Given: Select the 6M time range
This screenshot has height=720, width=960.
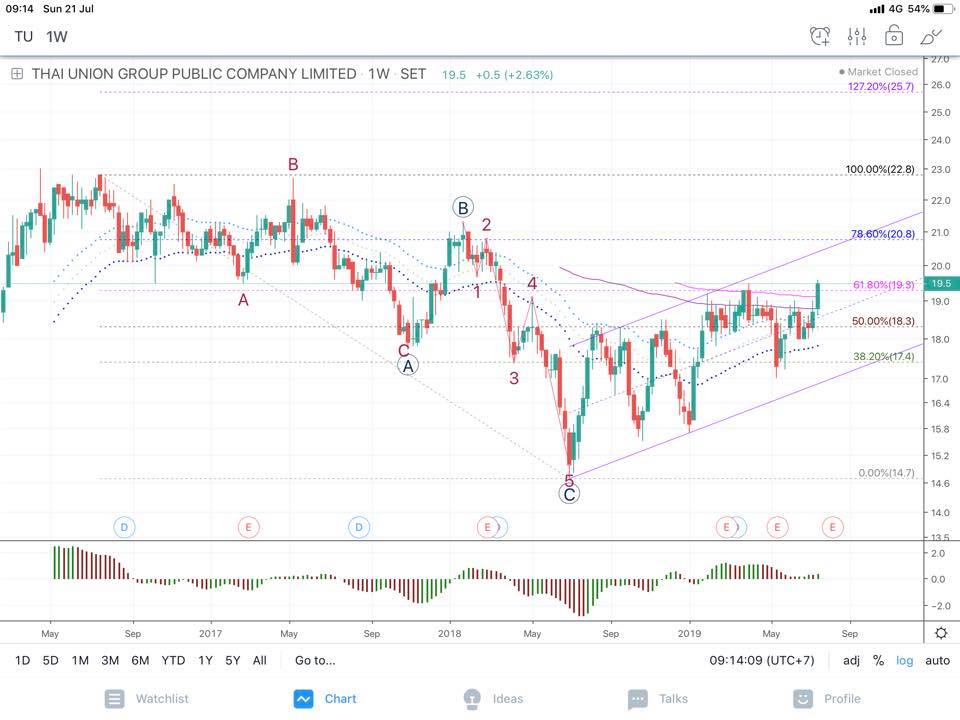Looking at the screenshot, I should click(x=140, y=660).
